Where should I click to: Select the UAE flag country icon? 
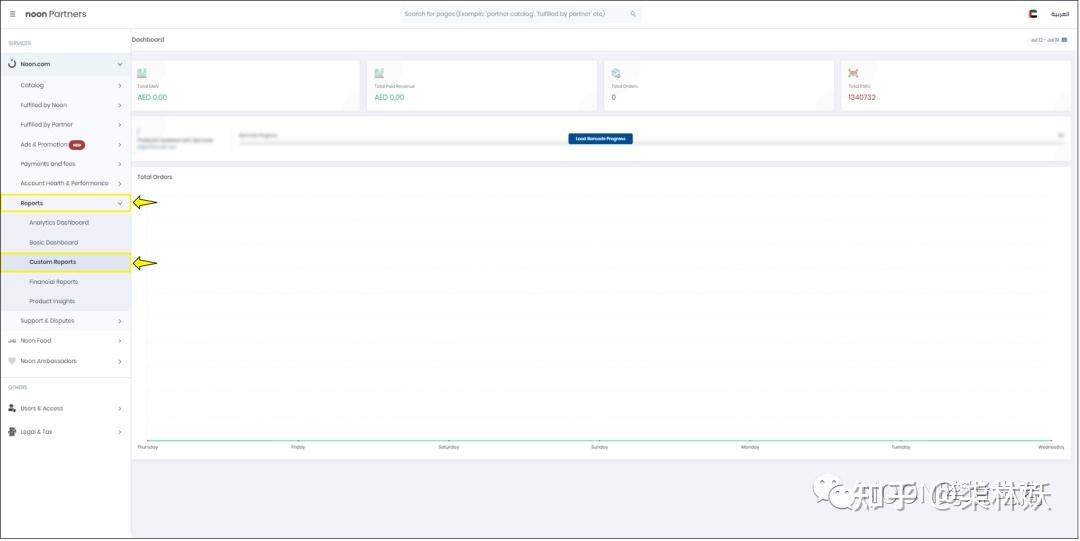[x=1032, y=14]
